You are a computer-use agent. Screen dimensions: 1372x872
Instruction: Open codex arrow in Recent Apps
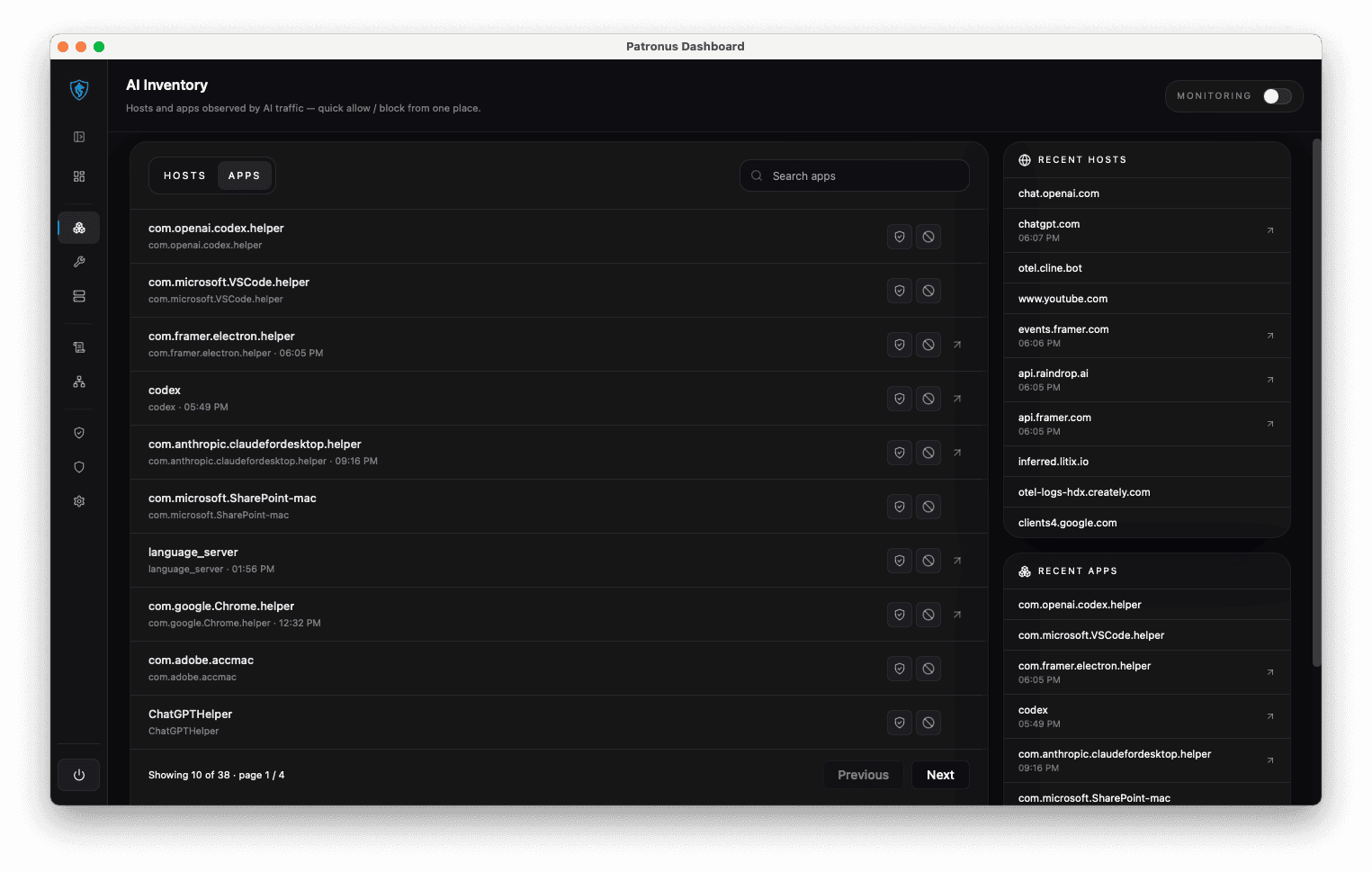[1270, 716]
